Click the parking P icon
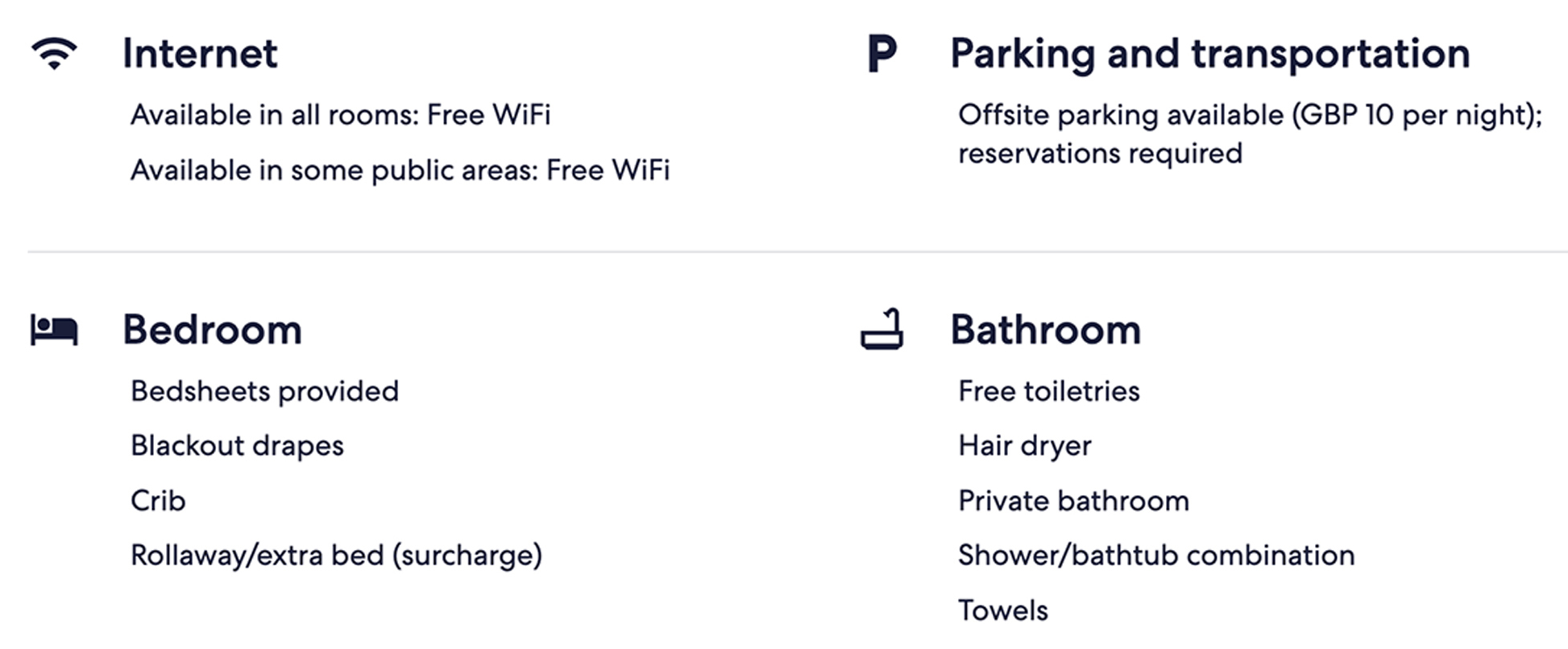 (881, 54)
